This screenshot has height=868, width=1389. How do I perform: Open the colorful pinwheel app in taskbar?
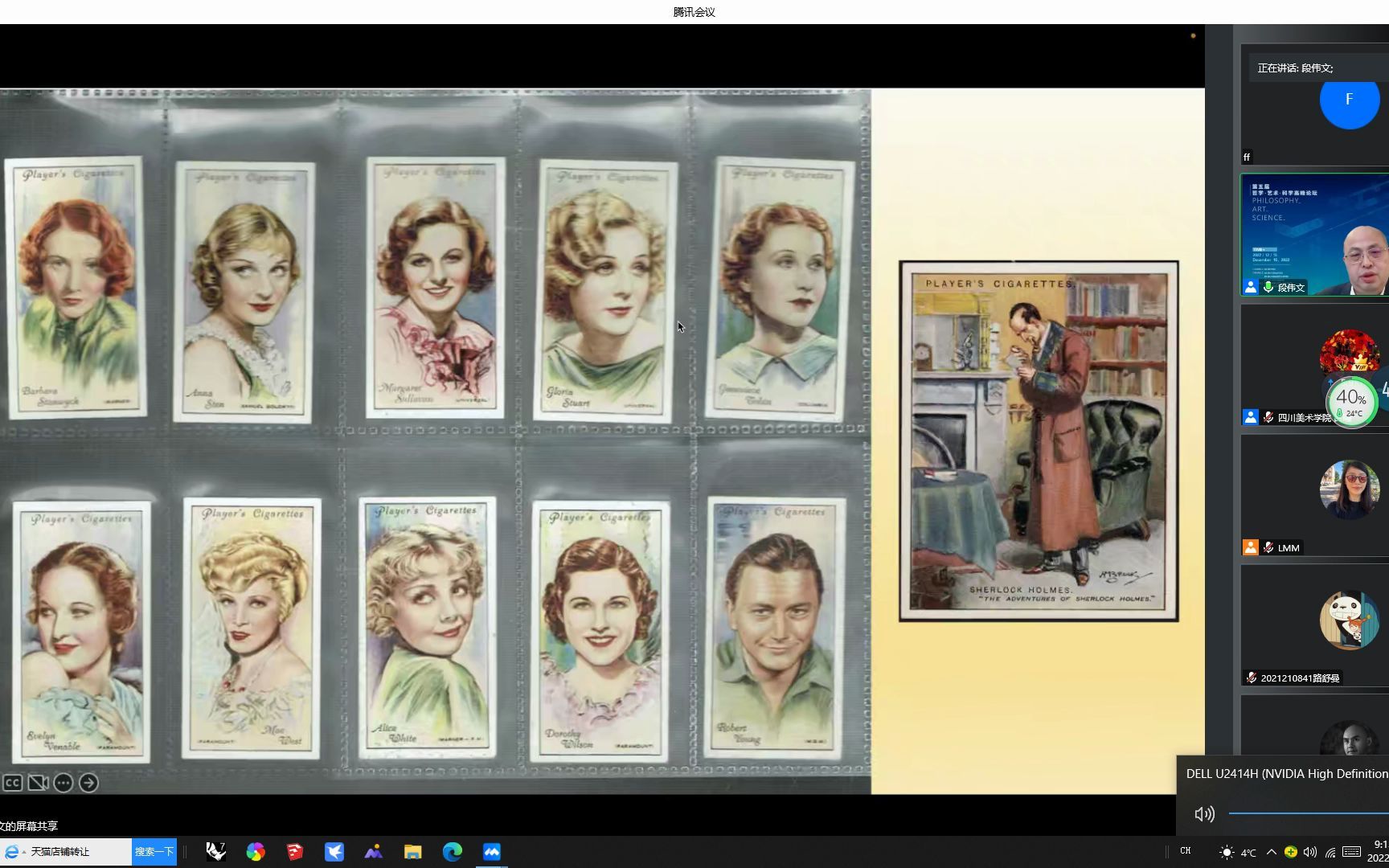pos(256,852)
